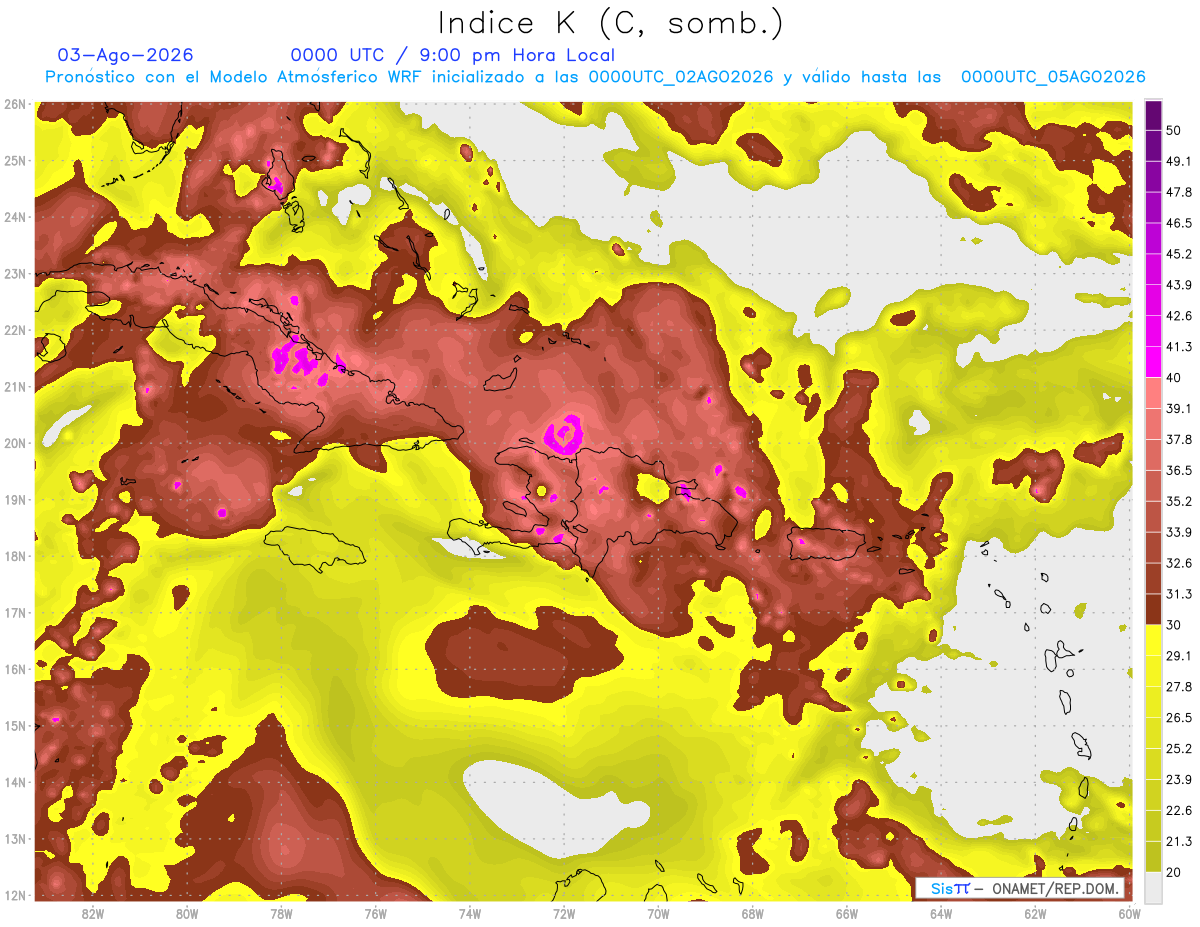Click "0000 UTC / 9:00 pm Hora Local"
Viewport: 1200px width, 927px height.
(x=452, y=55)
